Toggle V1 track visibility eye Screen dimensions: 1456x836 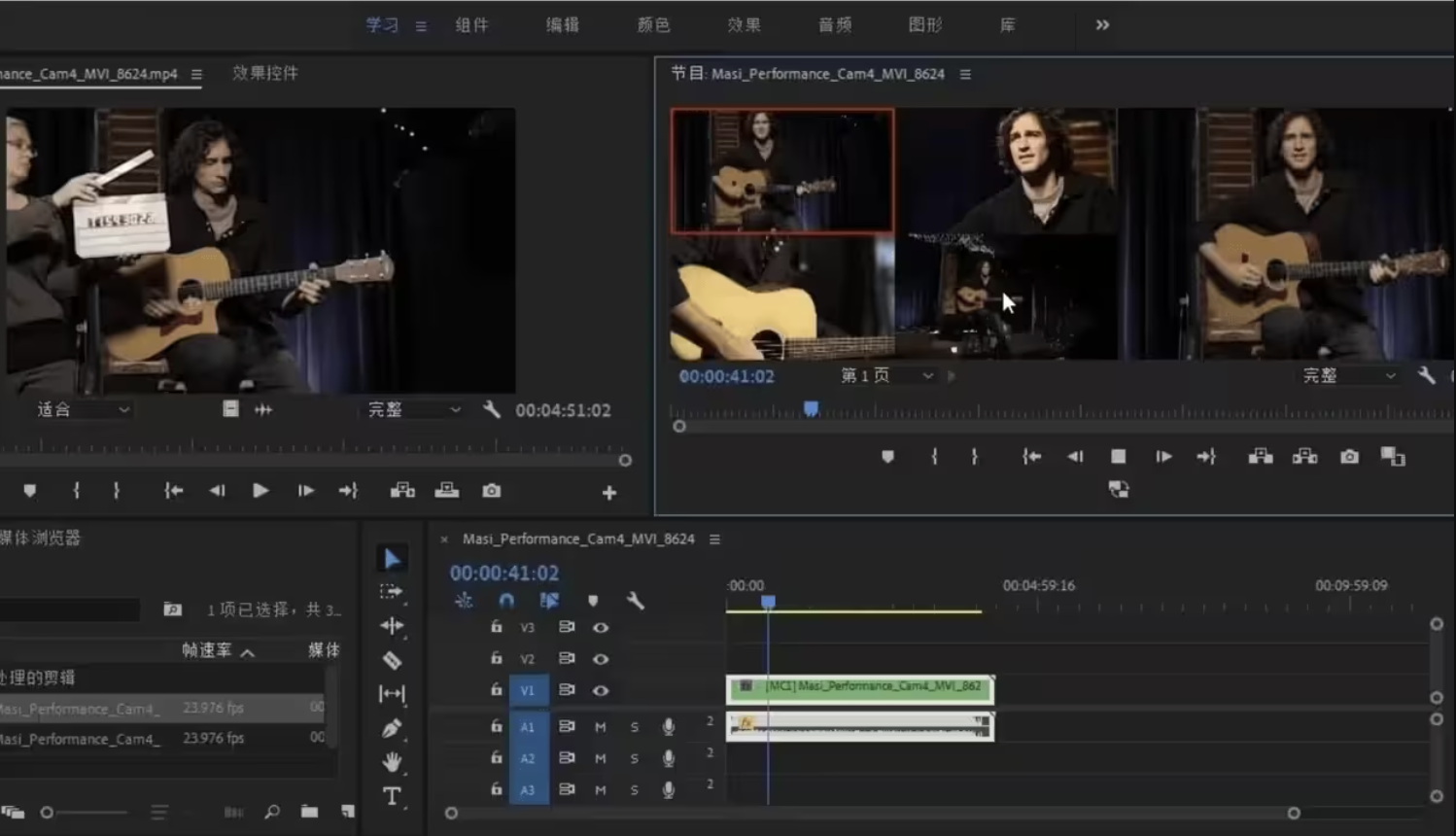(601, 690)
